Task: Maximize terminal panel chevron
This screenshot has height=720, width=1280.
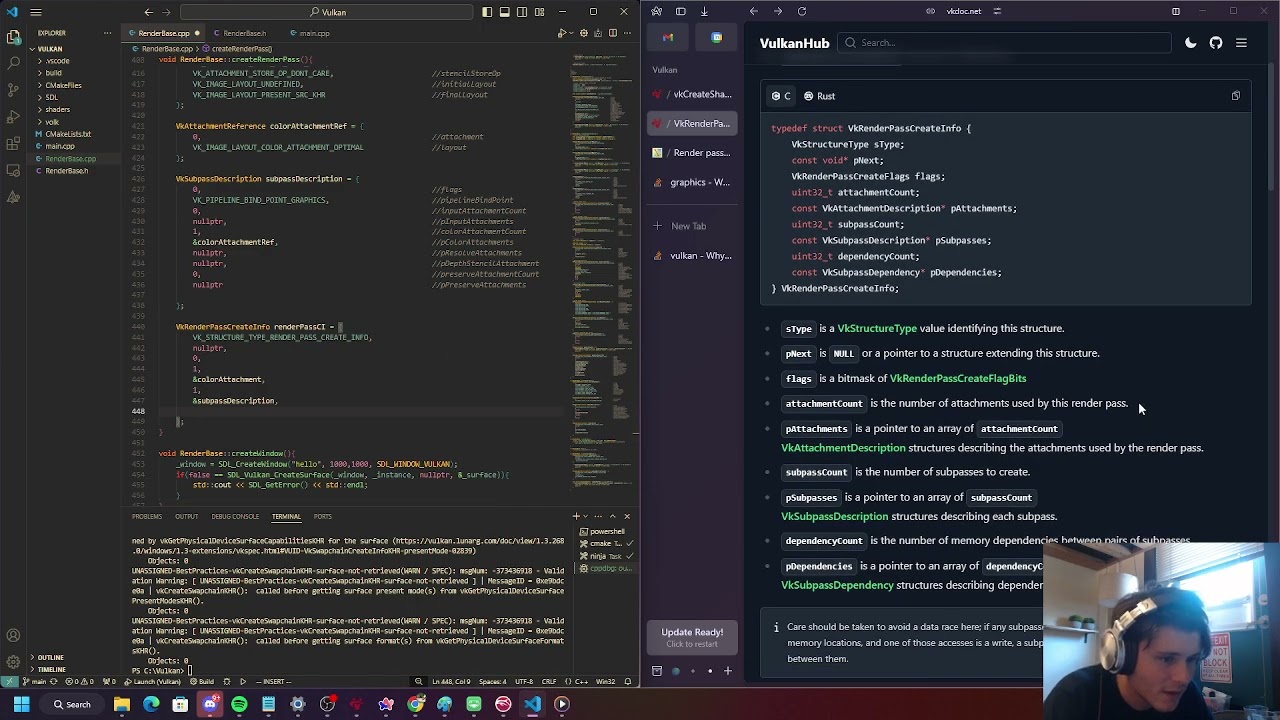Action: pos(613,516)
